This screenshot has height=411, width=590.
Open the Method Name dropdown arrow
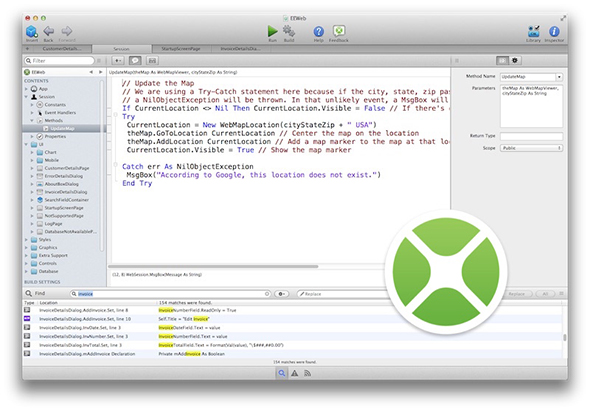[x=559, y=77]
